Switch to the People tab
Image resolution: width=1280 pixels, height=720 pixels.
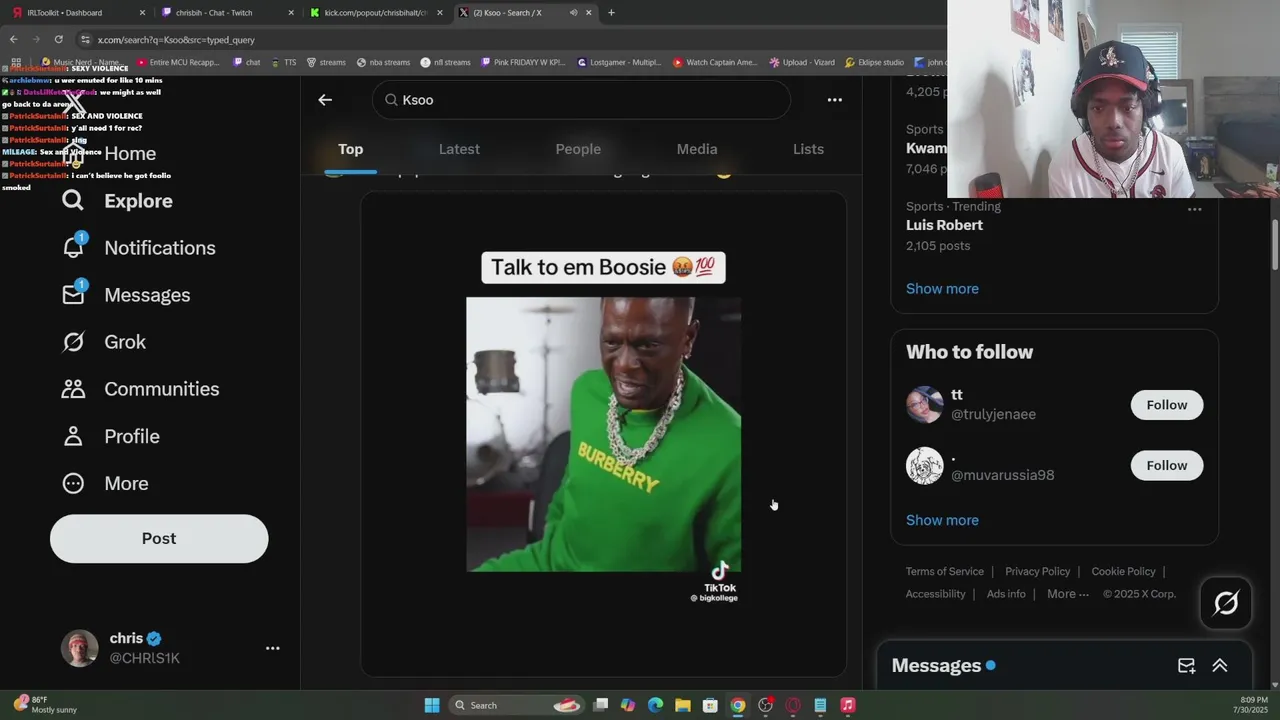(578, 149)
